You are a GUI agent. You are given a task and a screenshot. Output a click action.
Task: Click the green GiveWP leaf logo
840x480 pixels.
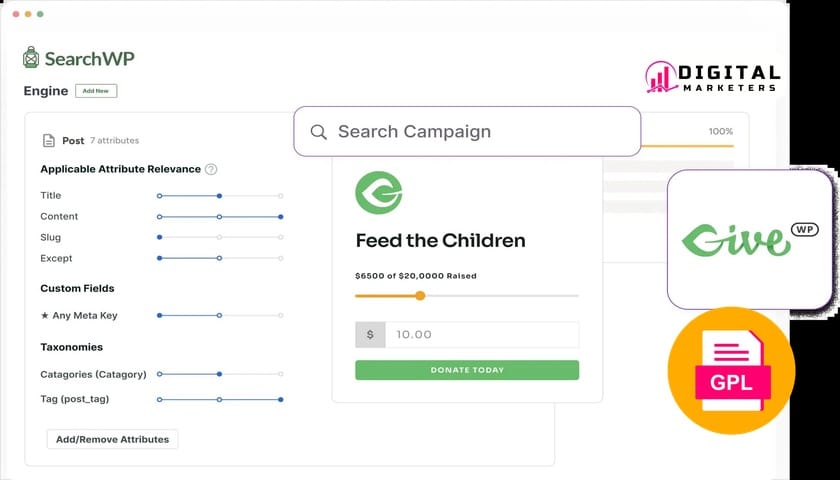point(379,193)
